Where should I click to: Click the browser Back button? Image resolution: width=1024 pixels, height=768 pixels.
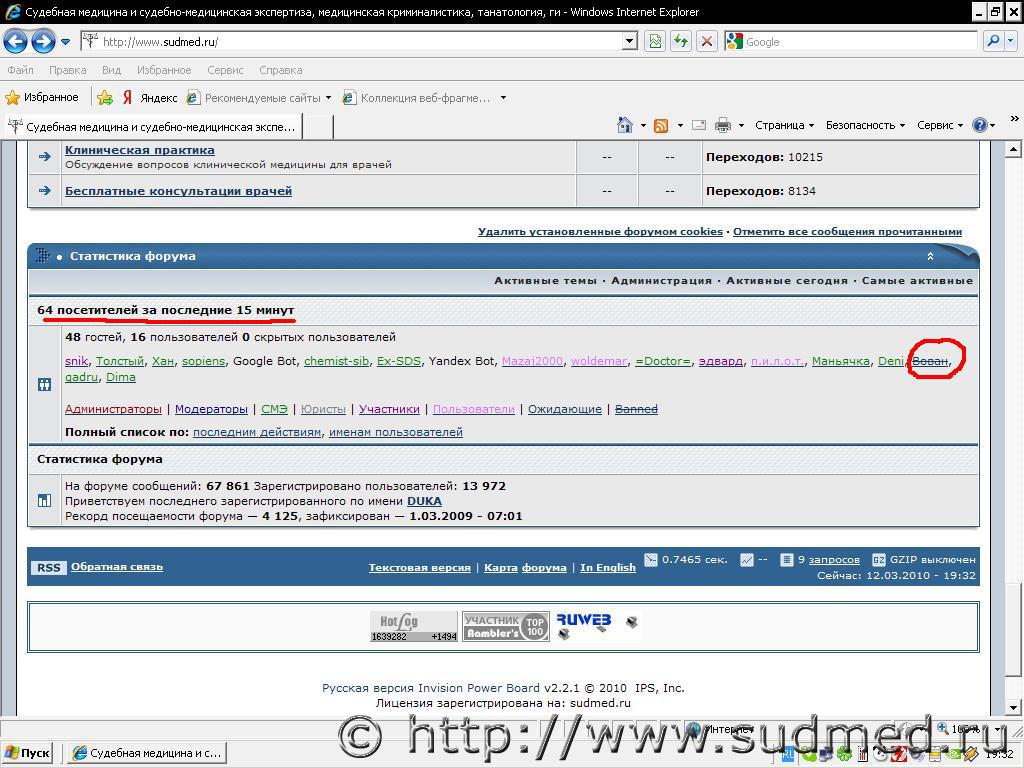[x=16, y=41]
